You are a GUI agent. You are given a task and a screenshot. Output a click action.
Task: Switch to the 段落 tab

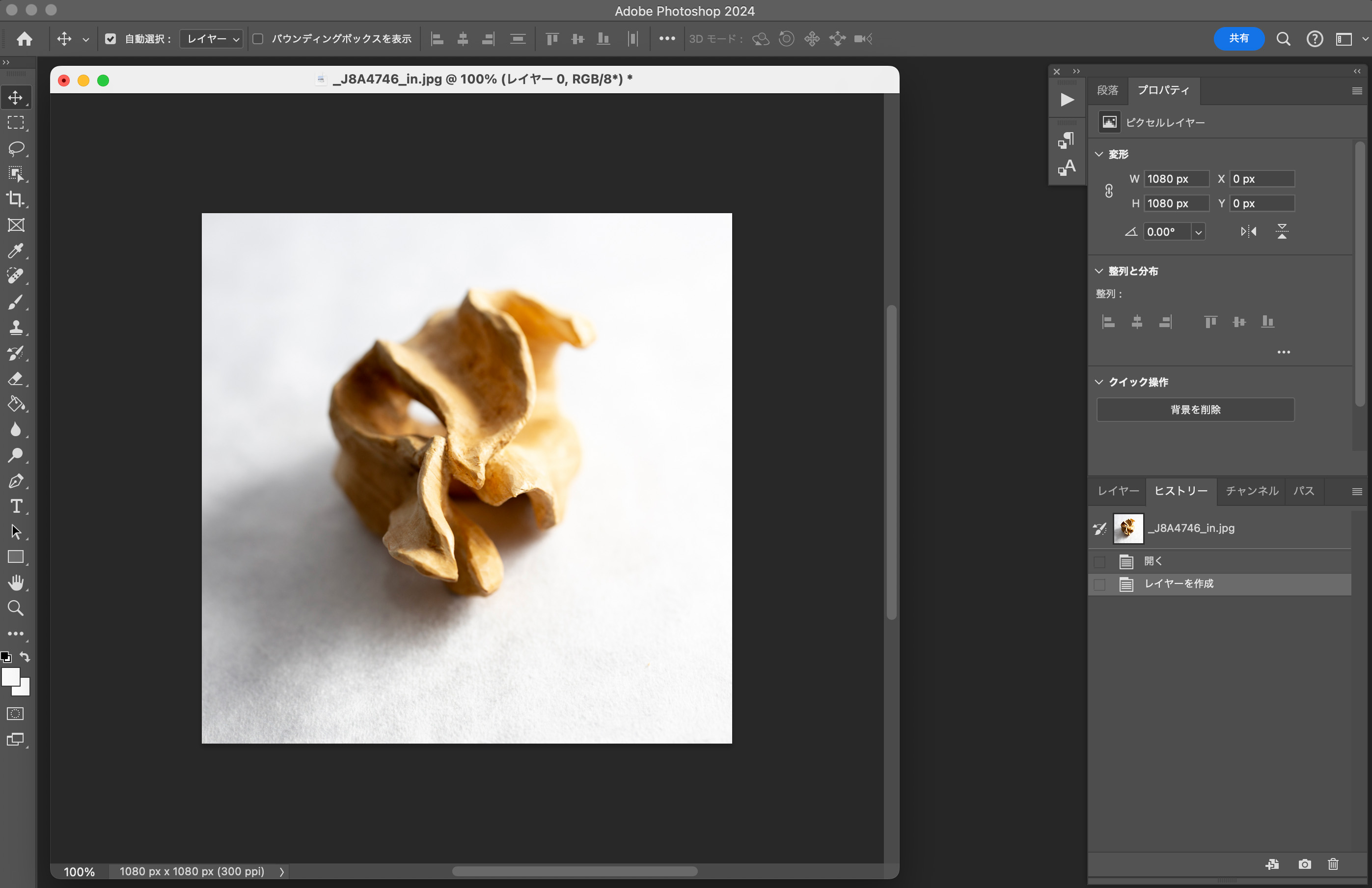1107,90
